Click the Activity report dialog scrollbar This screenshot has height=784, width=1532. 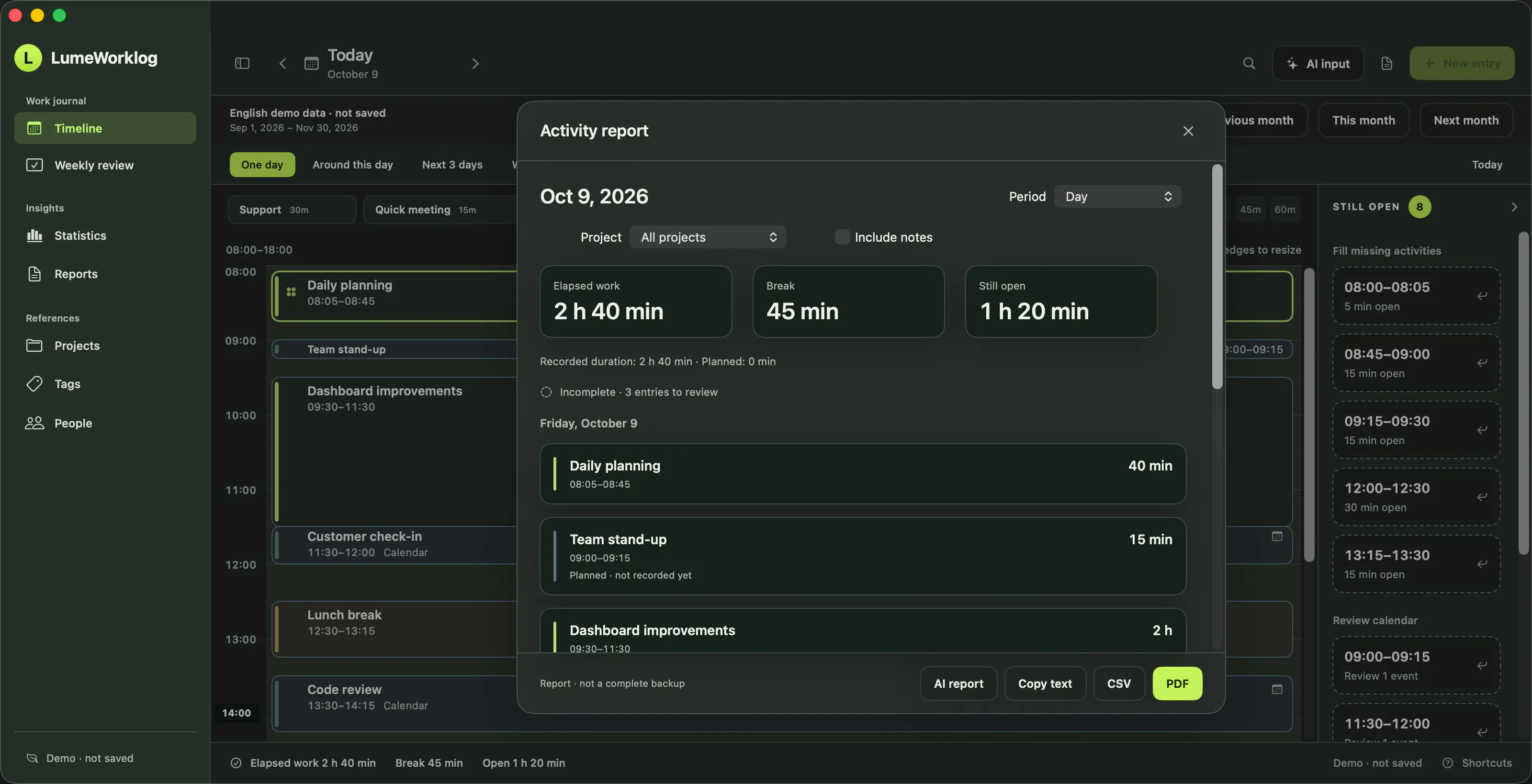tap(1217, 277)
